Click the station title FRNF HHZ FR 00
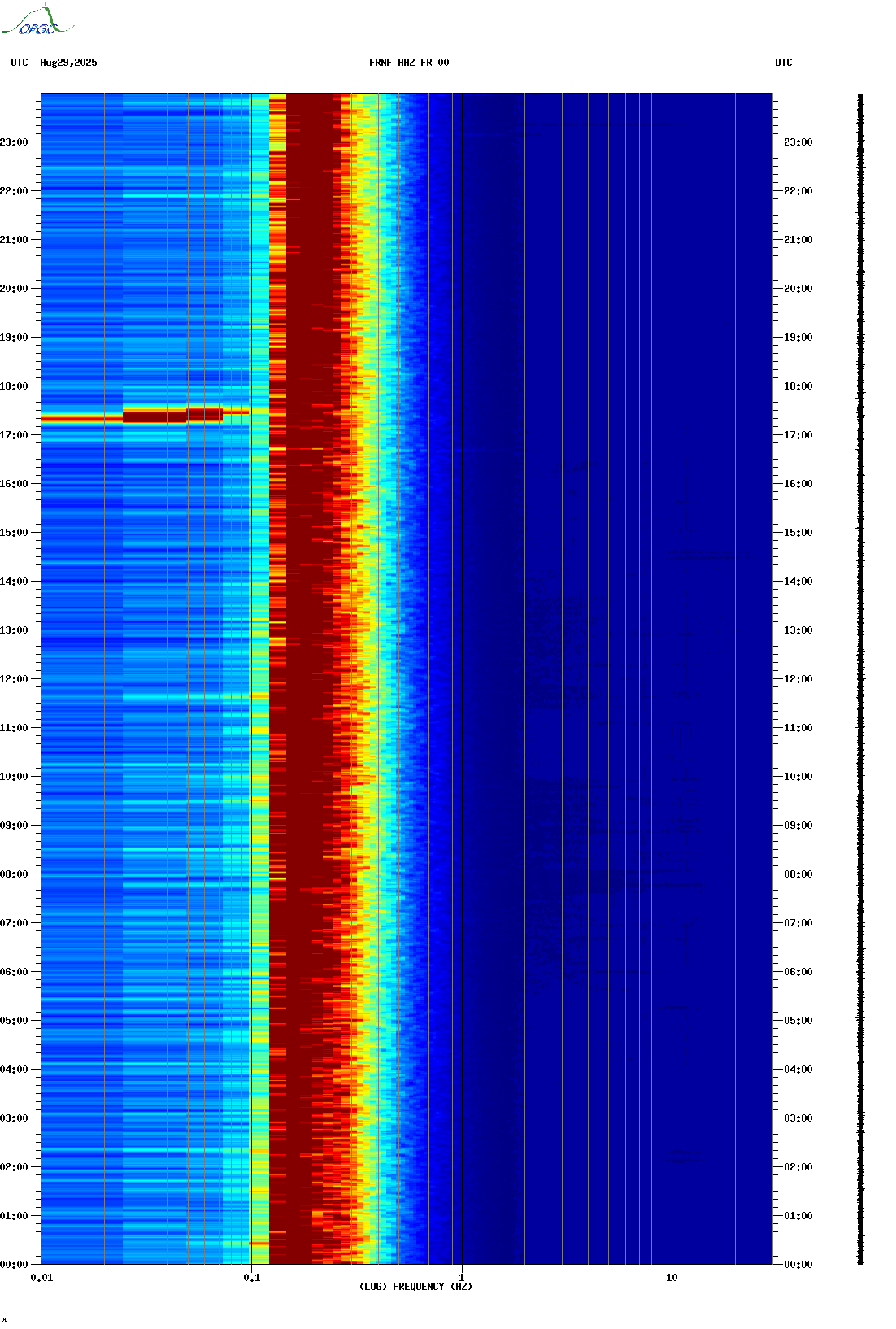The width and height of the screenshot is (896, 1329). [409, 63]
